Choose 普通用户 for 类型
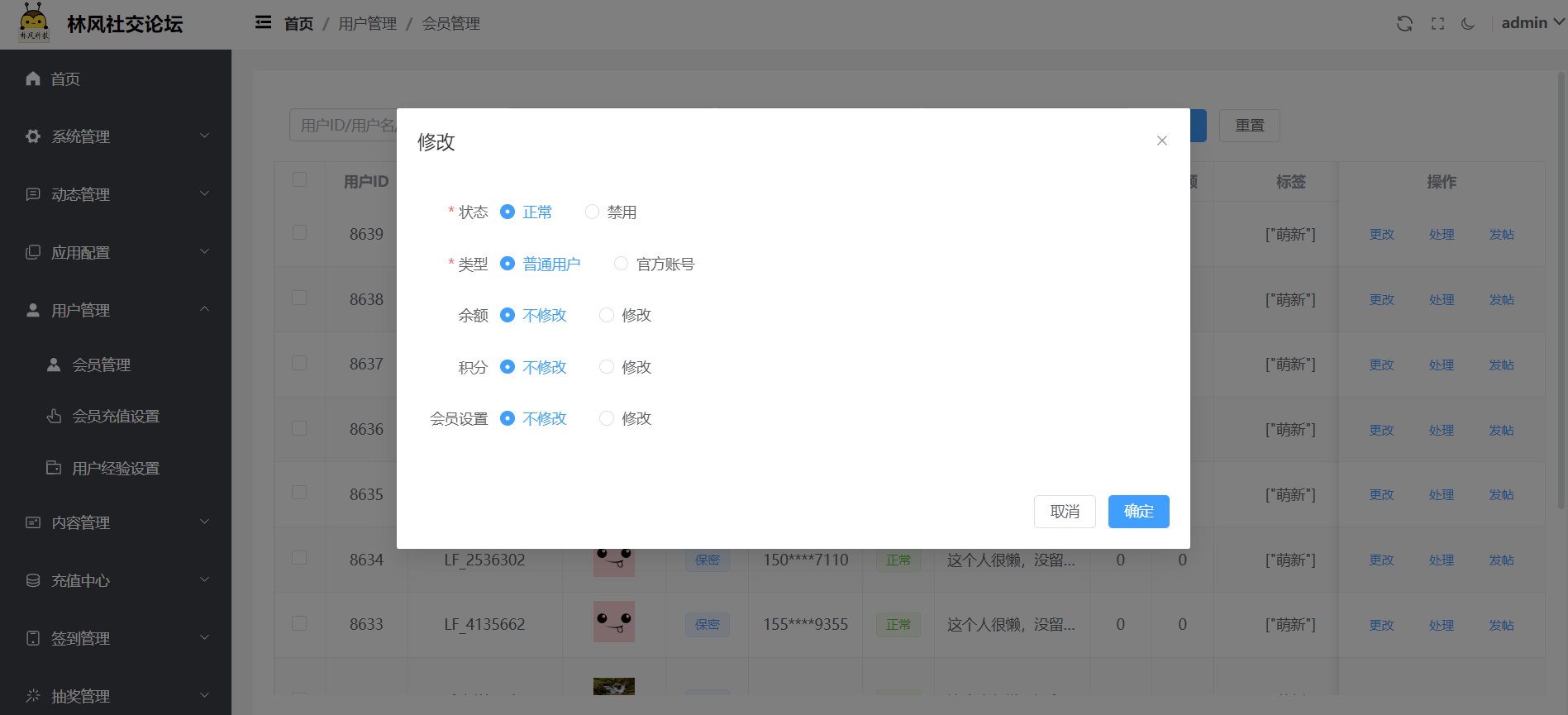The image size is (1568, 715). (x=541, y=264)
